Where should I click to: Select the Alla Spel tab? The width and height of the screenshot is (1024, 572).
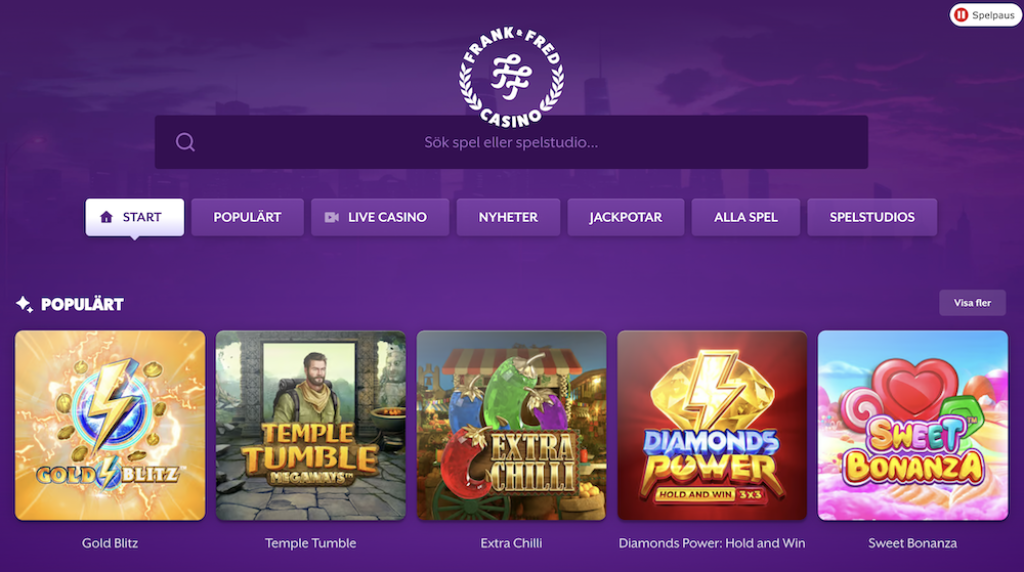pyautogui.click(x=746, y=217)
